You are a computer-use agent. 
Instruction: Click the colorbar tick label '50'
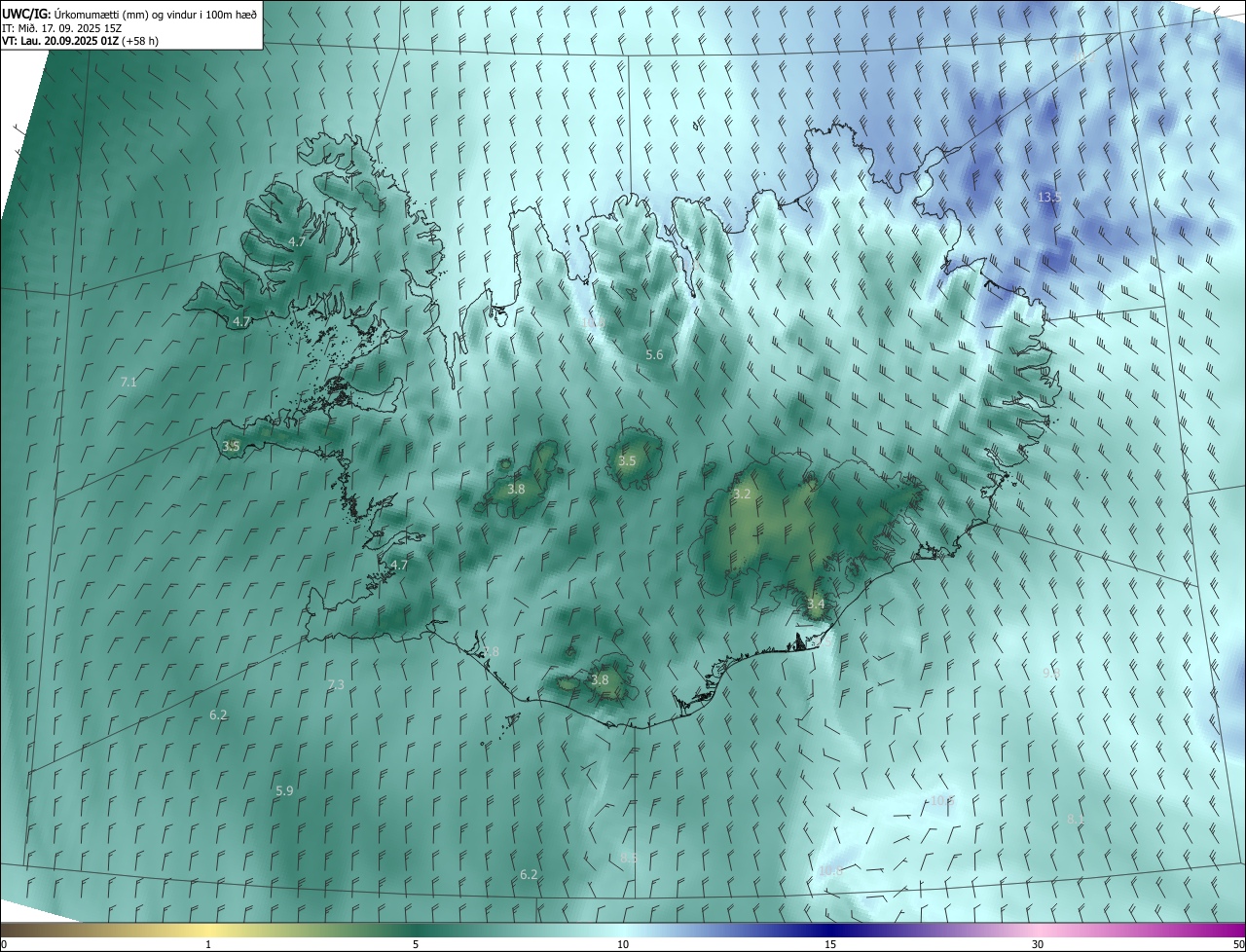pyautogui.click(x=1238, y=945)
